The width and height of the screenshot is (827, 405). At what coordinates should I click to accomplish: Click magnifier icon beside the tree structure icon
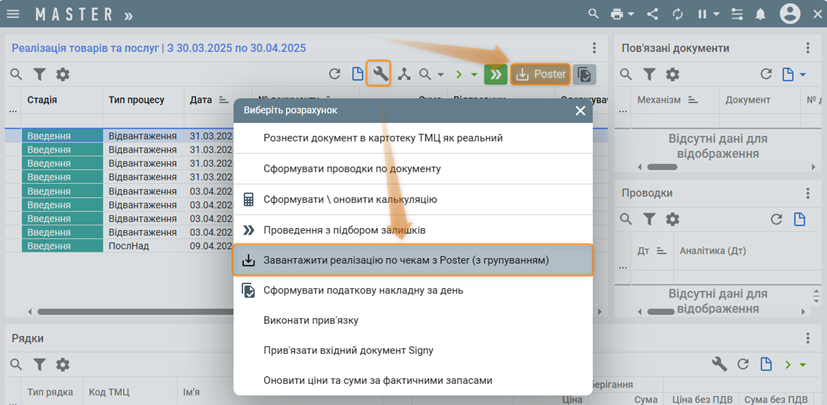pos(425,74)
